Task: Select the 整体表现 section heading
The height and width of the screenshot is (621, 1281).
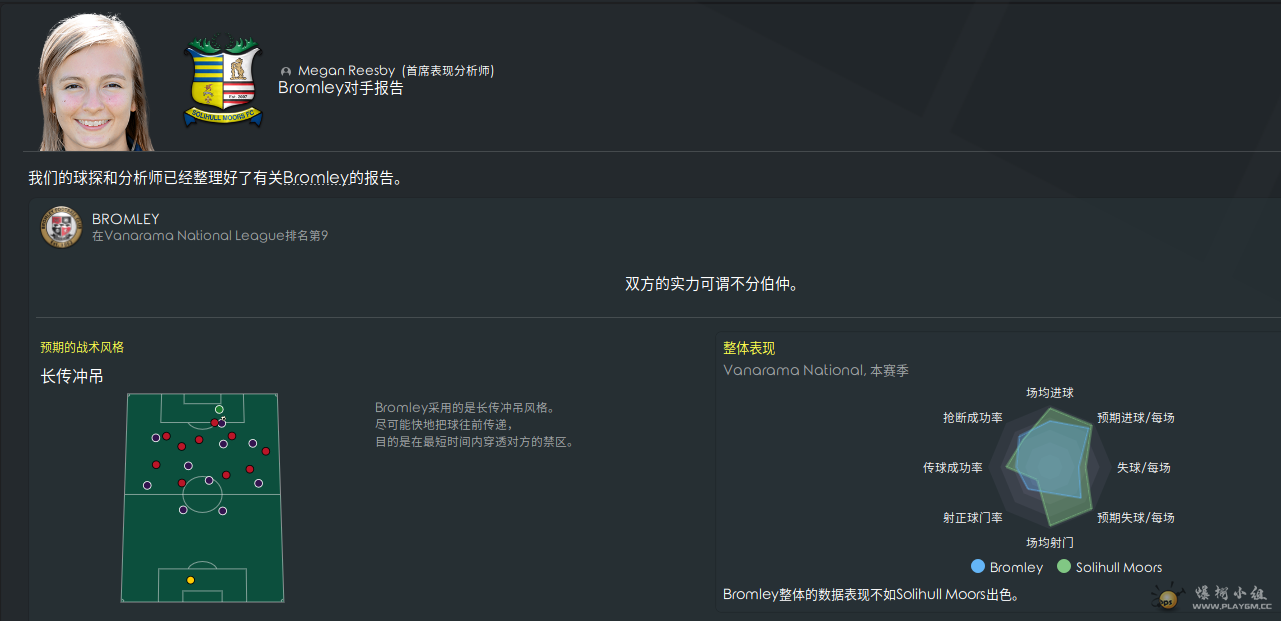Action: tap(748, 348)
